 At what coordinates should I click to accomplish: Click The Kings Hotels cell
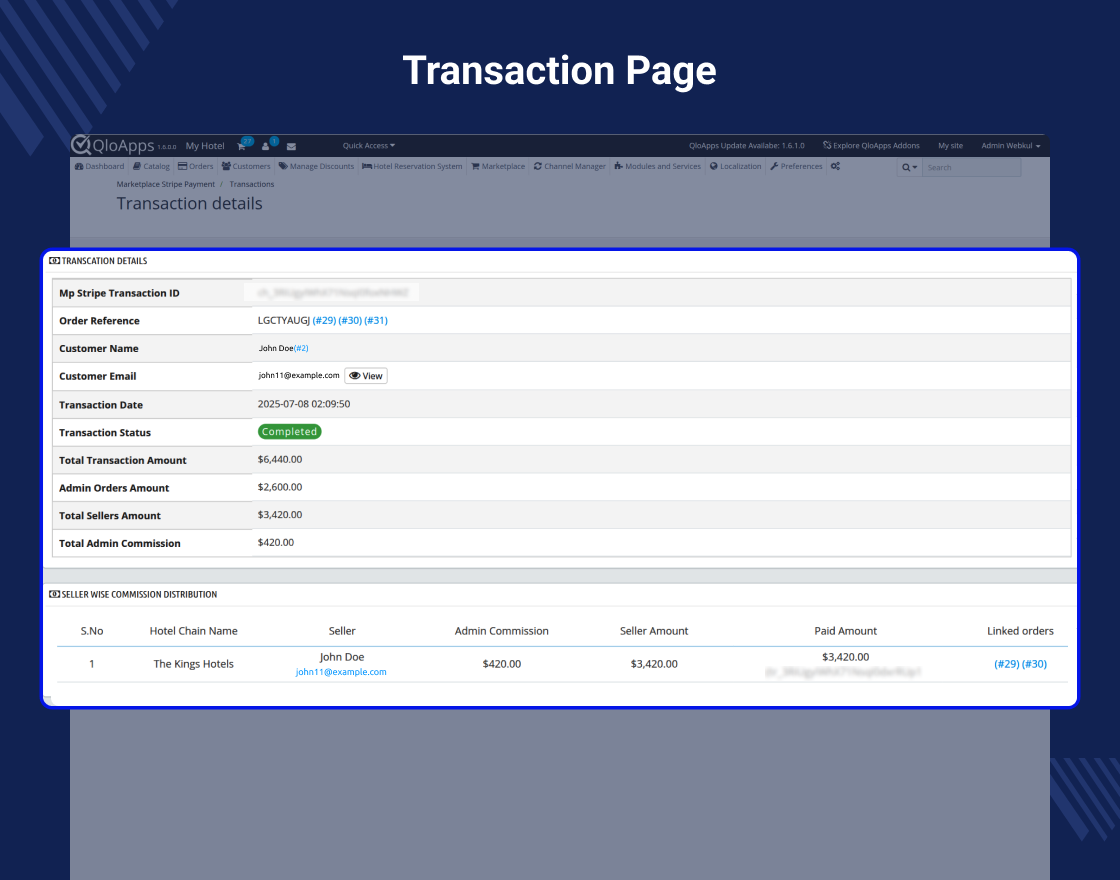(194, 664)
